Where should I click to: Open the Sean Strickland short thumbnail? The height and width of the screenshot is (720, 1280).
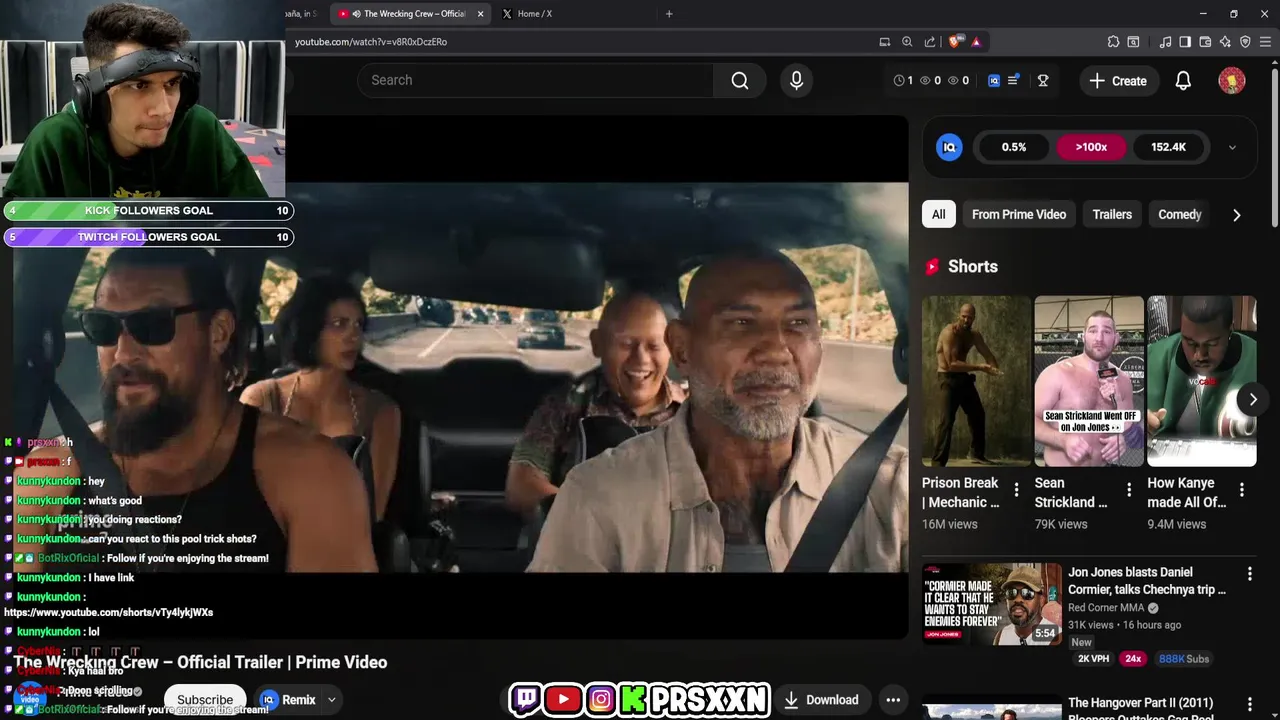click(1089, 381)
